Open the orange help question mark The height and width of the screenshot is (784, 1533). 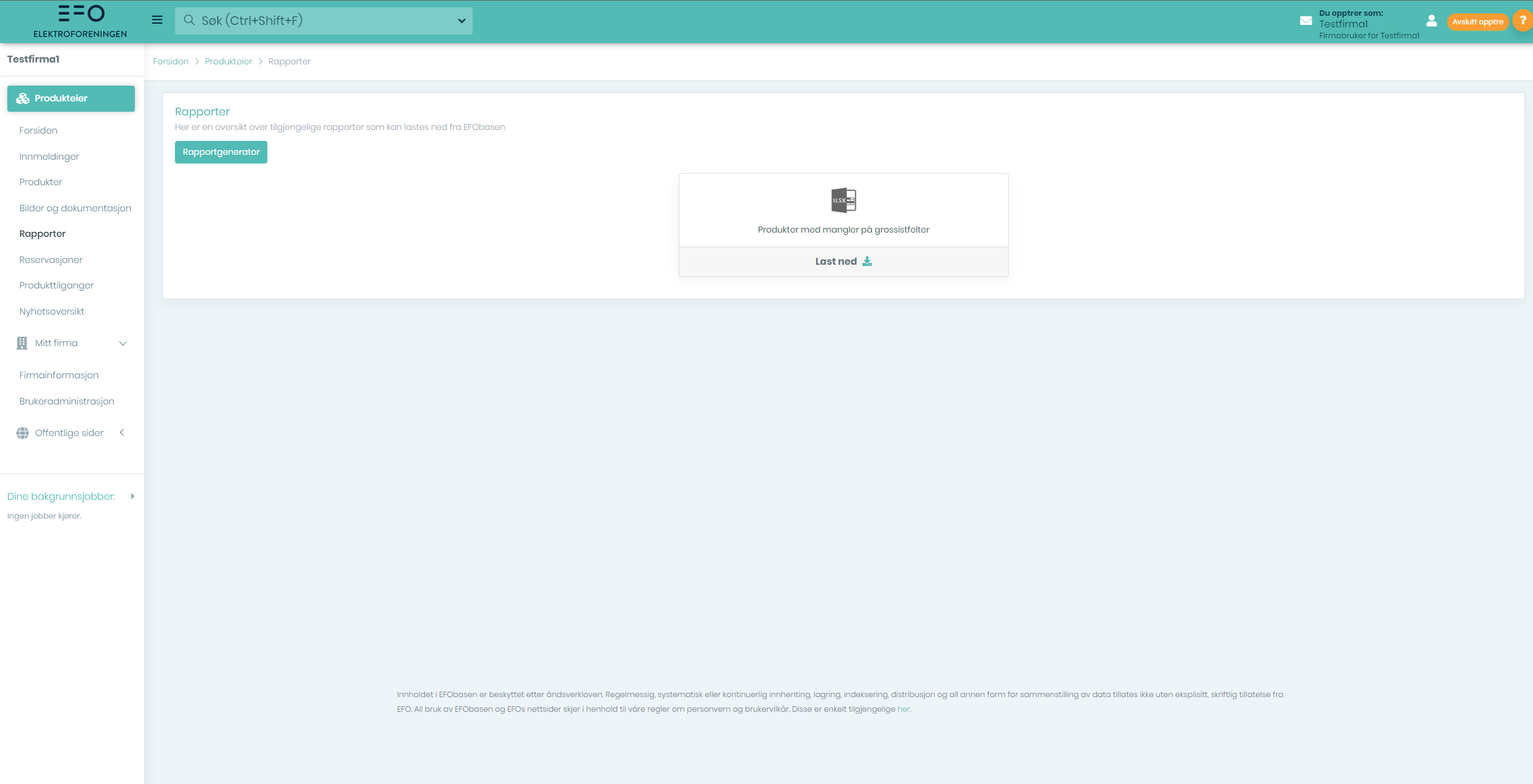[1522, 21]
